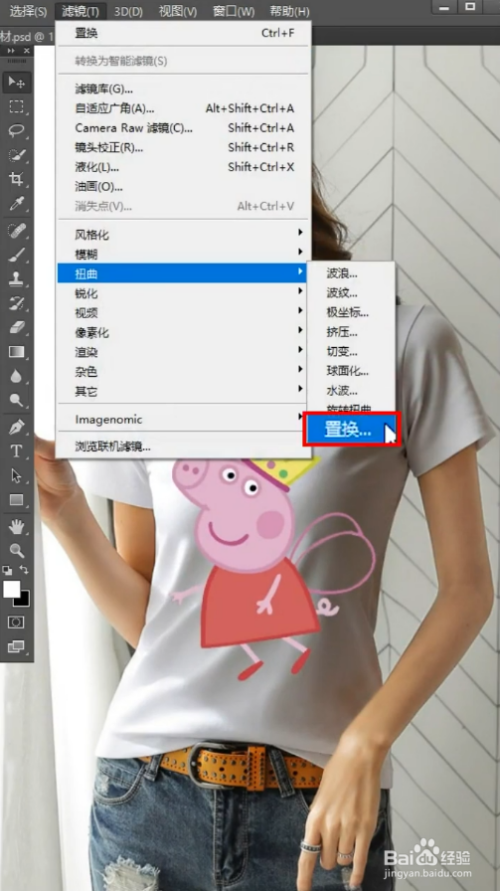Open the 帮助(H) menu
The width and height of the screenshot is (500, 891).
(x=290, y=11)
